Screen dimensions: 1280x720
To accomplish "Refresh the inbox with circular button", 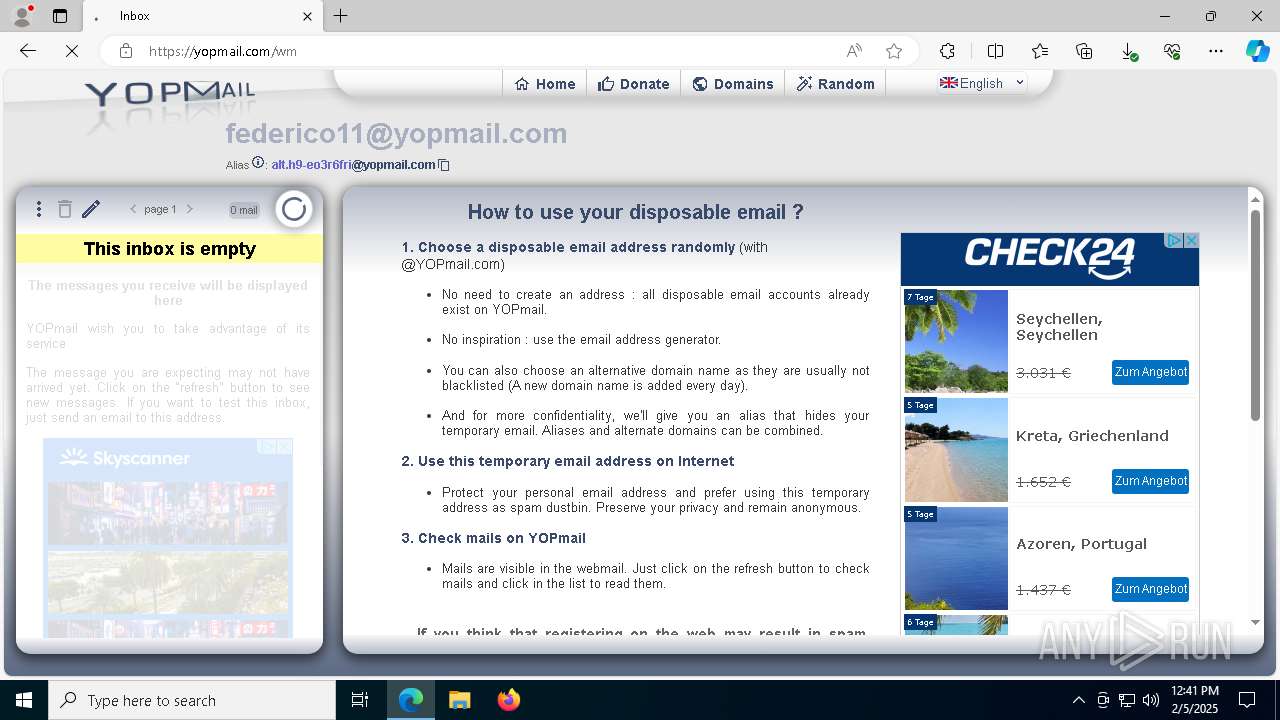I will pyautogui.click(x=294, y=209).
